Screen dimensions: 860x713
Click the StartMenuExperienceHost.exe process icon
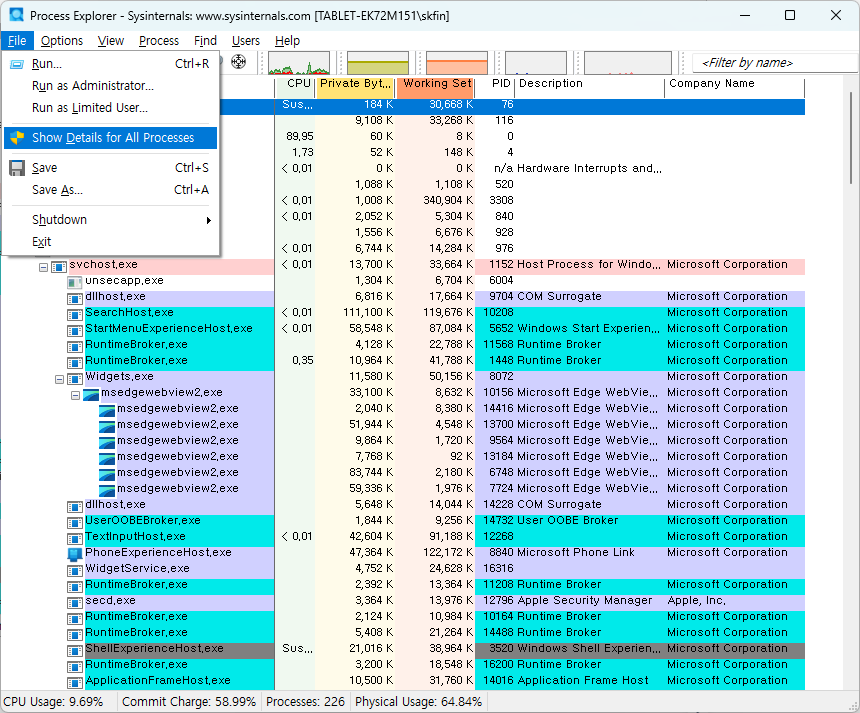point(75,331)
